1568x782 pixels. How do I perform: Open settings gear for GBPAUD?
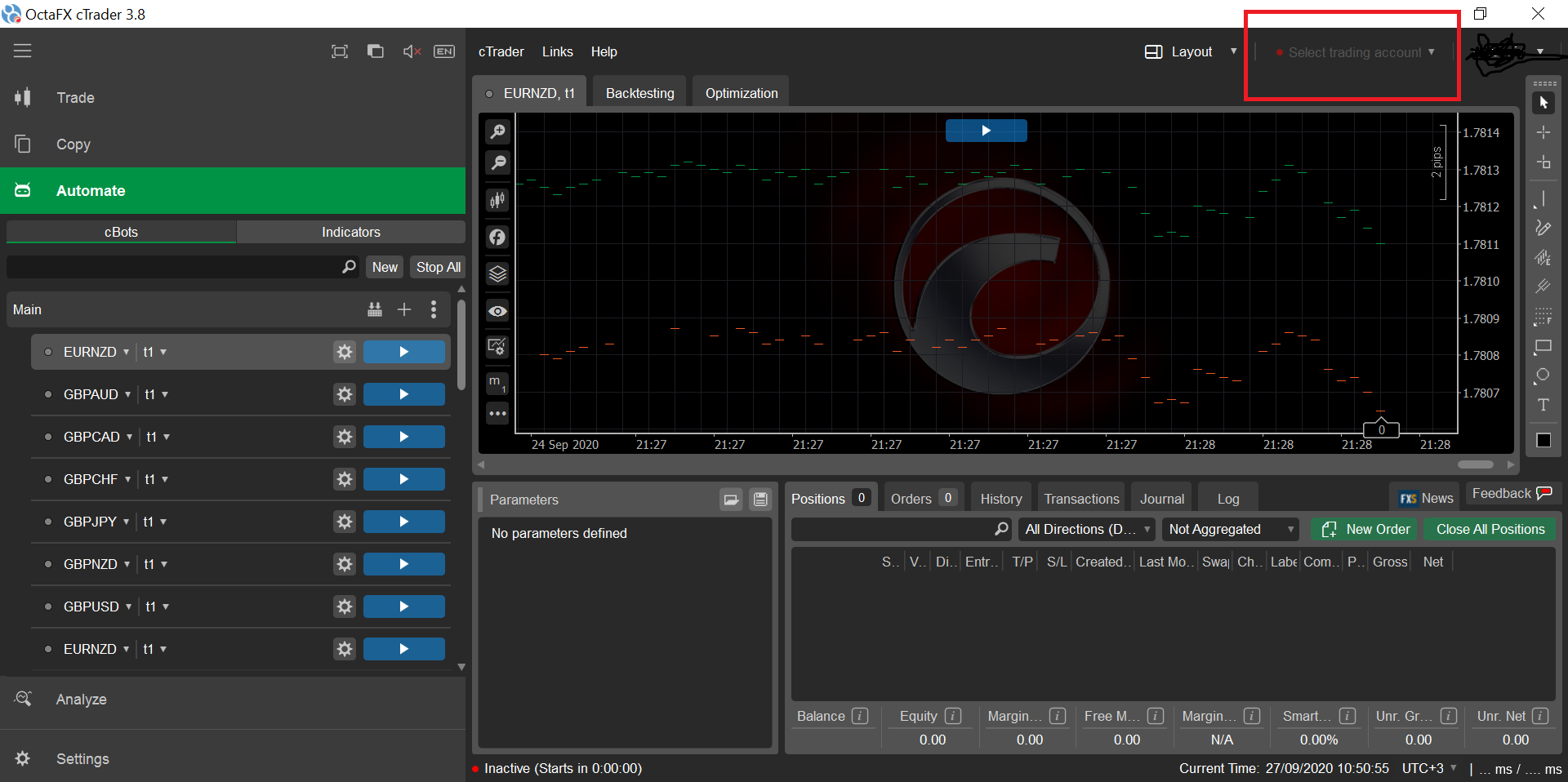[x=345, y=394]
